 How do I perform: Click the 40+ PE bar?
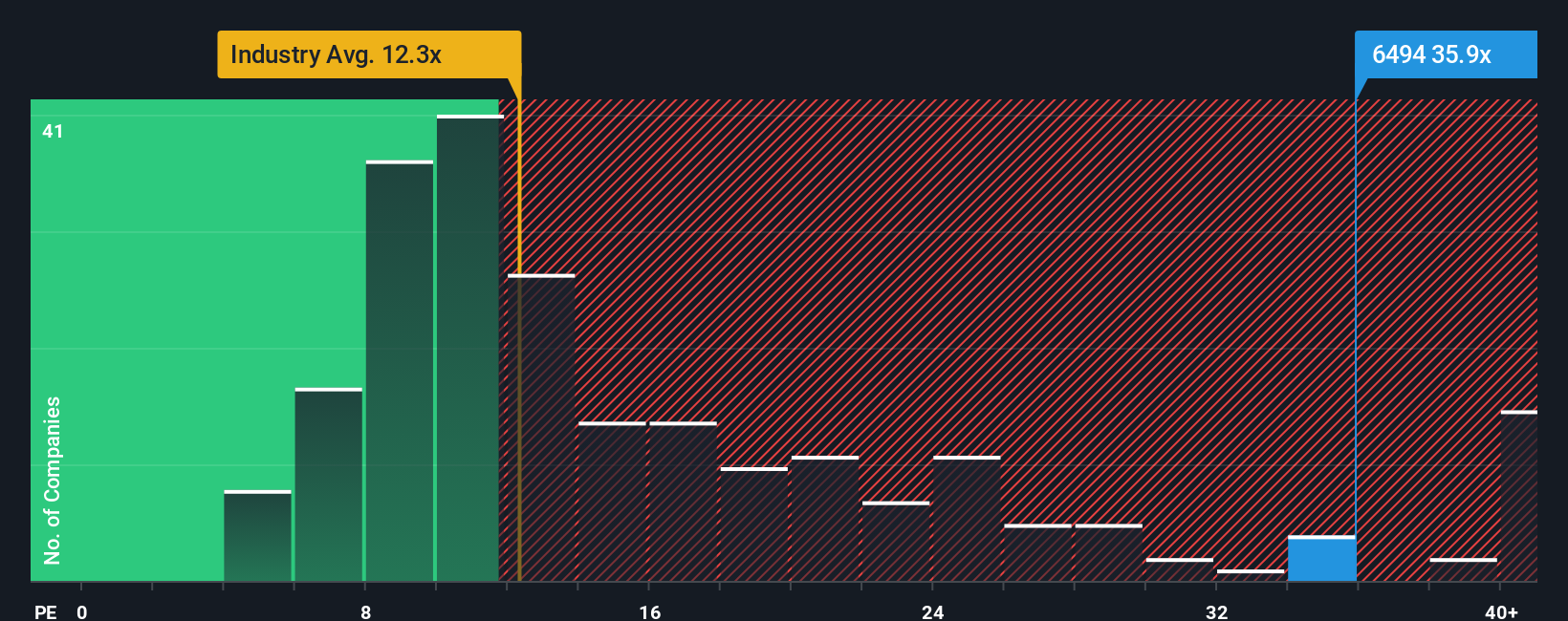point(1519,496)
